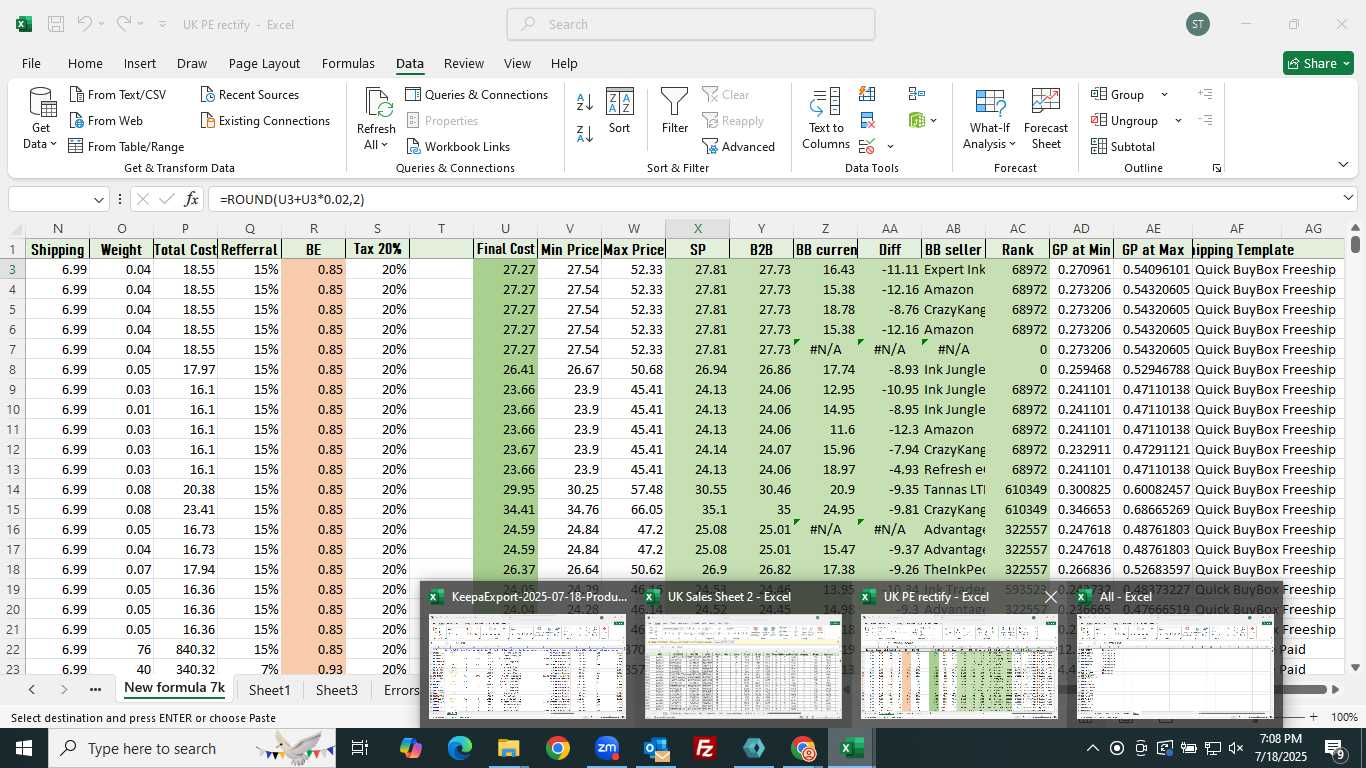This screenshot has width=1366, height=768.
Task: Open Recent Sources
Action: (x=250, y=94)
